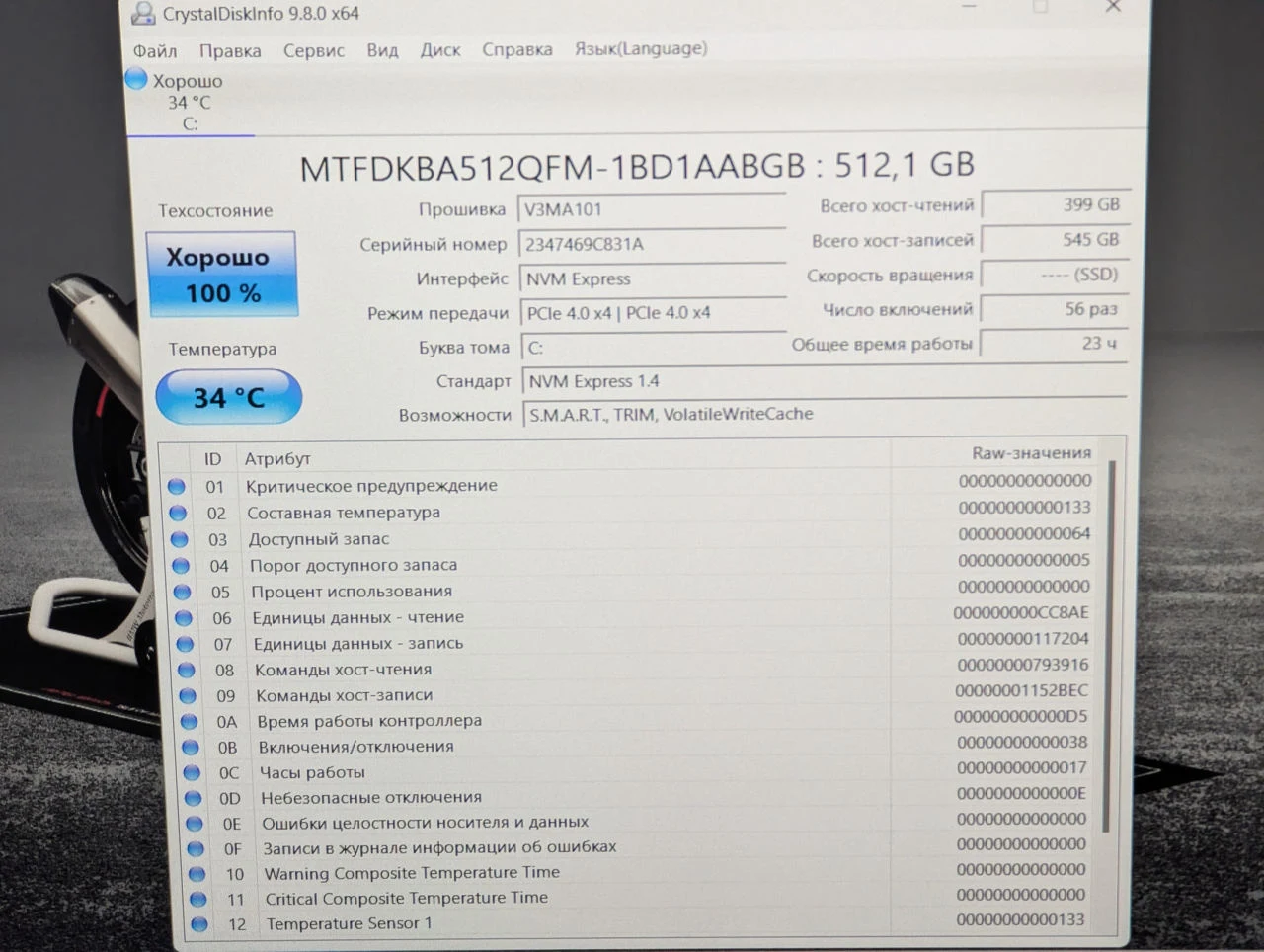
Task: Click the power on hours value 23 ч
Action: pos(1053,344)
